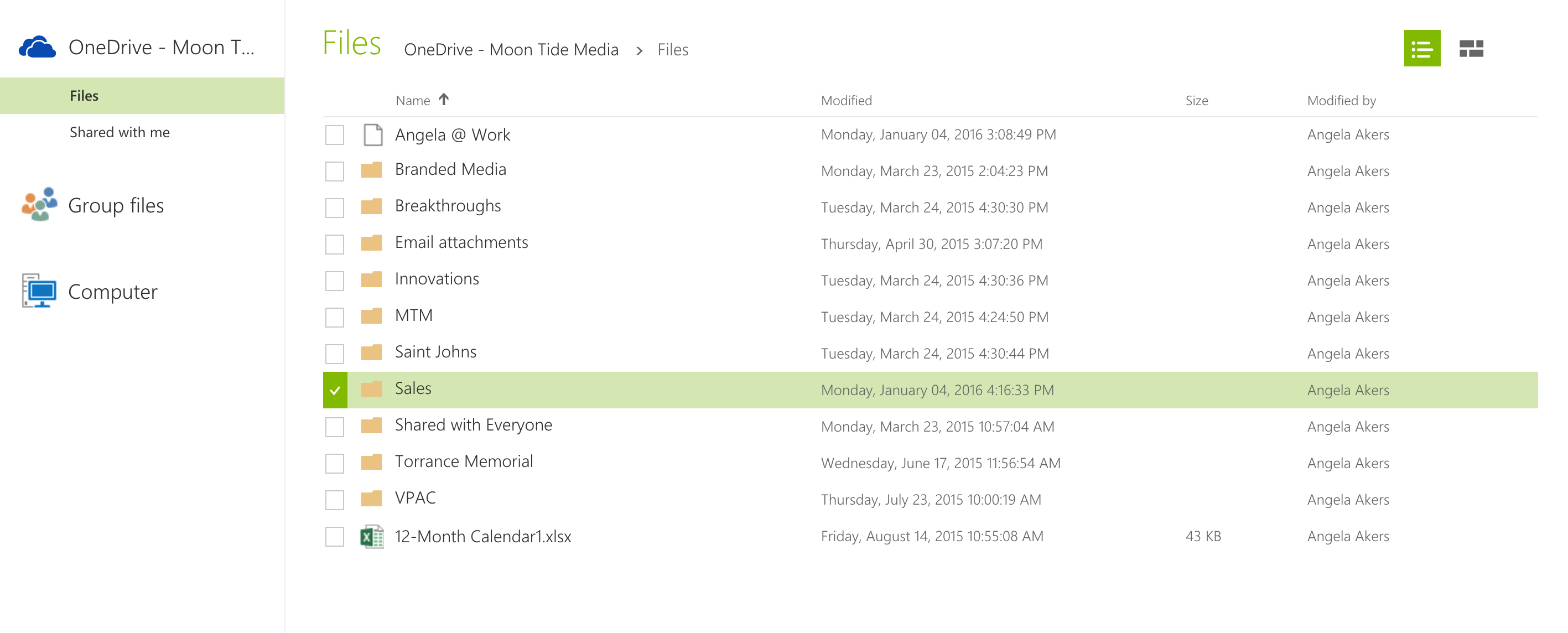Click OneDrive - Moon Tide Media breadcrumb

(x=511, y=50)
